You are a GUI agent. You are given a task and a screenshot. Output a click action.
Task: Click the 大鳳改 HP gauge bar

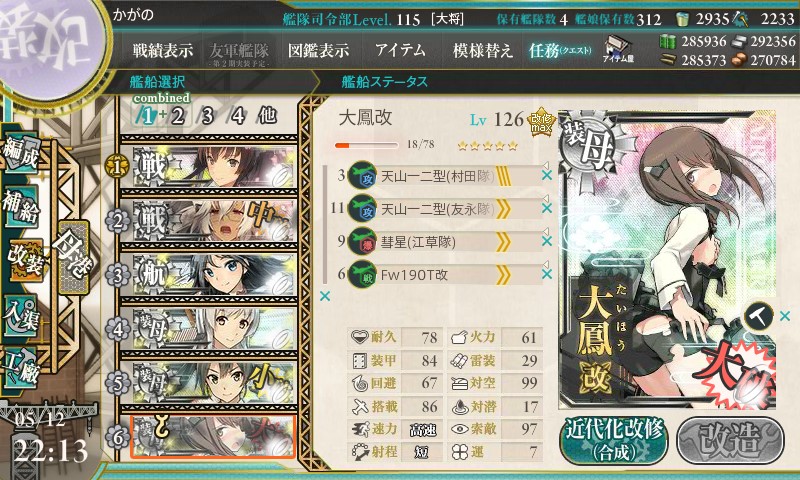(x=366, y=146)
